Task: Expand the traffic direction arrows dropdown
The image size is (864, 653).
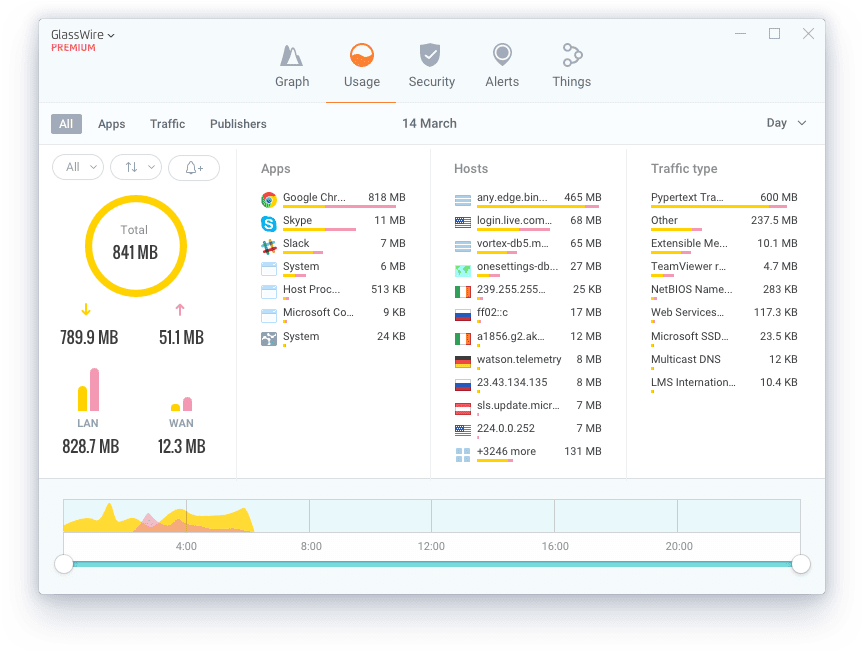Action: [x=136, y=168]
